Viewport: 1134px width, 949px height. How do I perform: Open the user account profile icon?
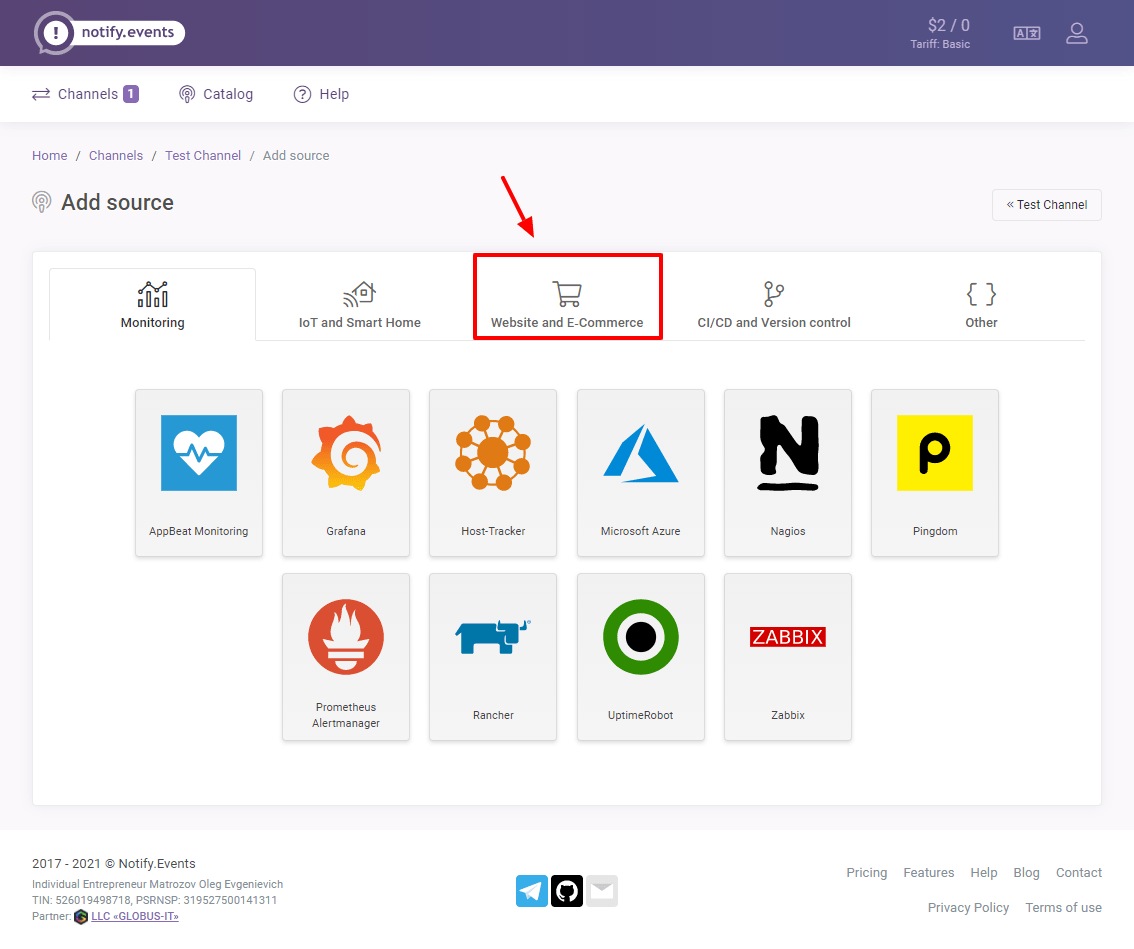tap(1076, 33)
